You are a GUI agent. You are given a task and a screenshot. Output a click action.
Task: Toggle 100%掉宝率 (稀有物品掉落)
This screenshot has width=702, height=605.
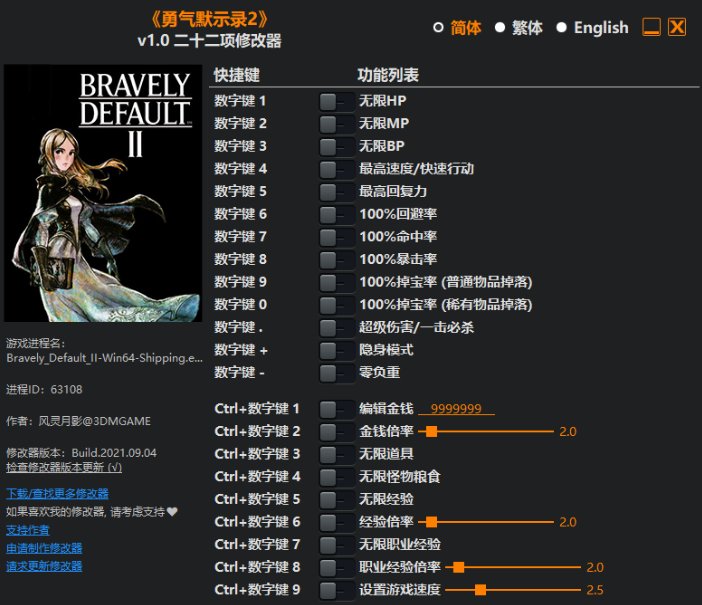(337, 305)
